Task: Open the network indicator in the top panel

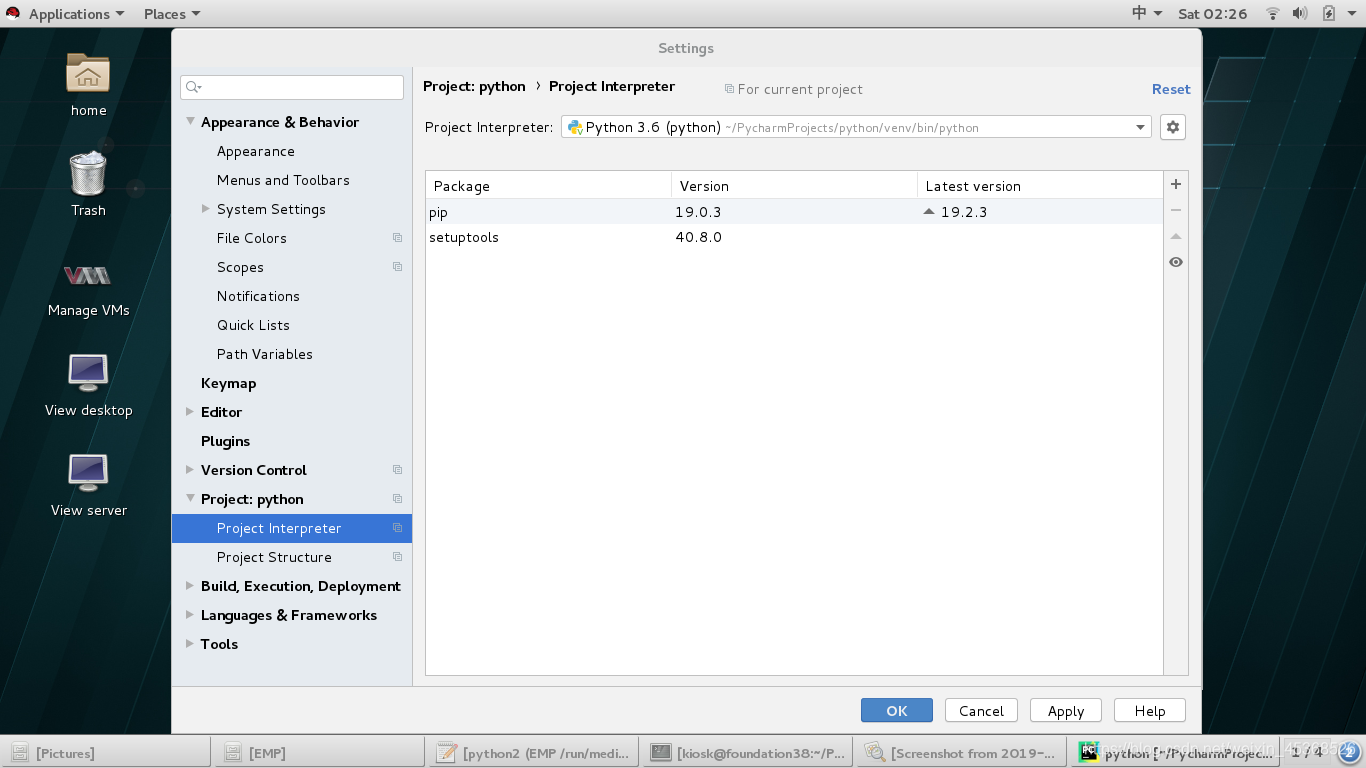Action: [1273, 13]
